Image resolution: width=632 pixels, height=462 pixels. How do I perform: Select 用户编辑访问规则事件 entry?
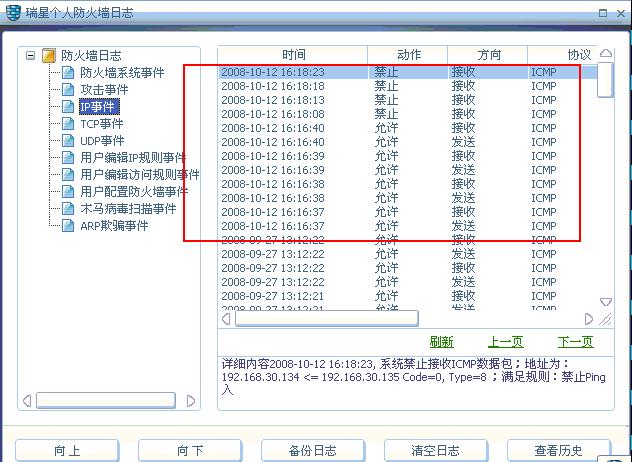[x=139, y=174]
